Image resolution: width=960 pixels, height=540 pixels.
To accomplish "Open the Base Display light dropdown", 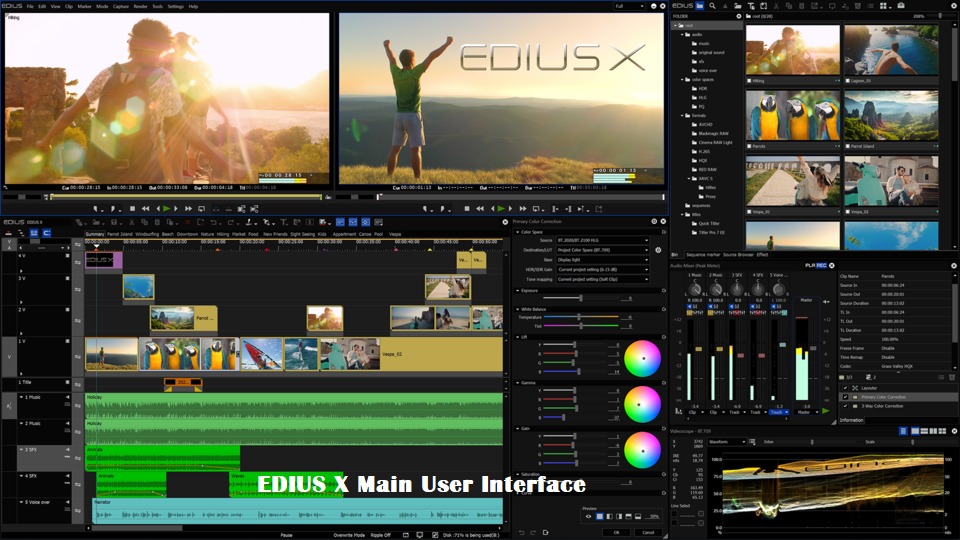I will click(x=602, y=260).
